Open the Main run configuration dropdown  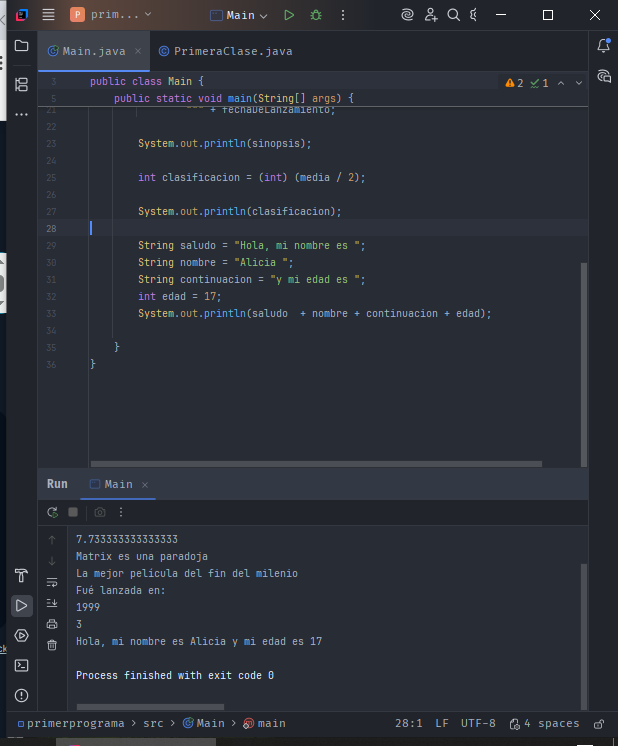tap(239, 15)
